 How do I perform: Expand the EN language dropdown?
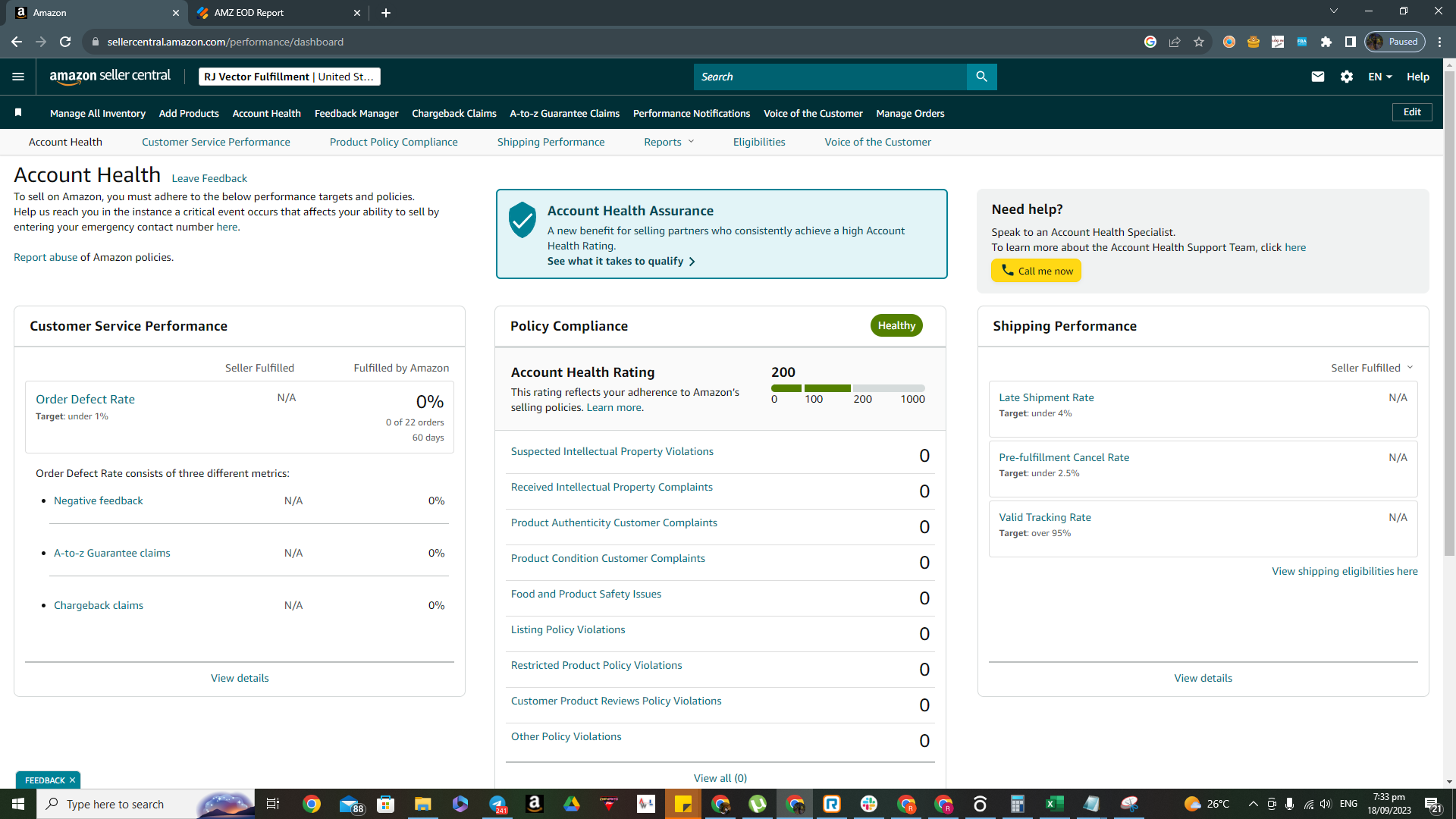click(x=1379, y=77)
